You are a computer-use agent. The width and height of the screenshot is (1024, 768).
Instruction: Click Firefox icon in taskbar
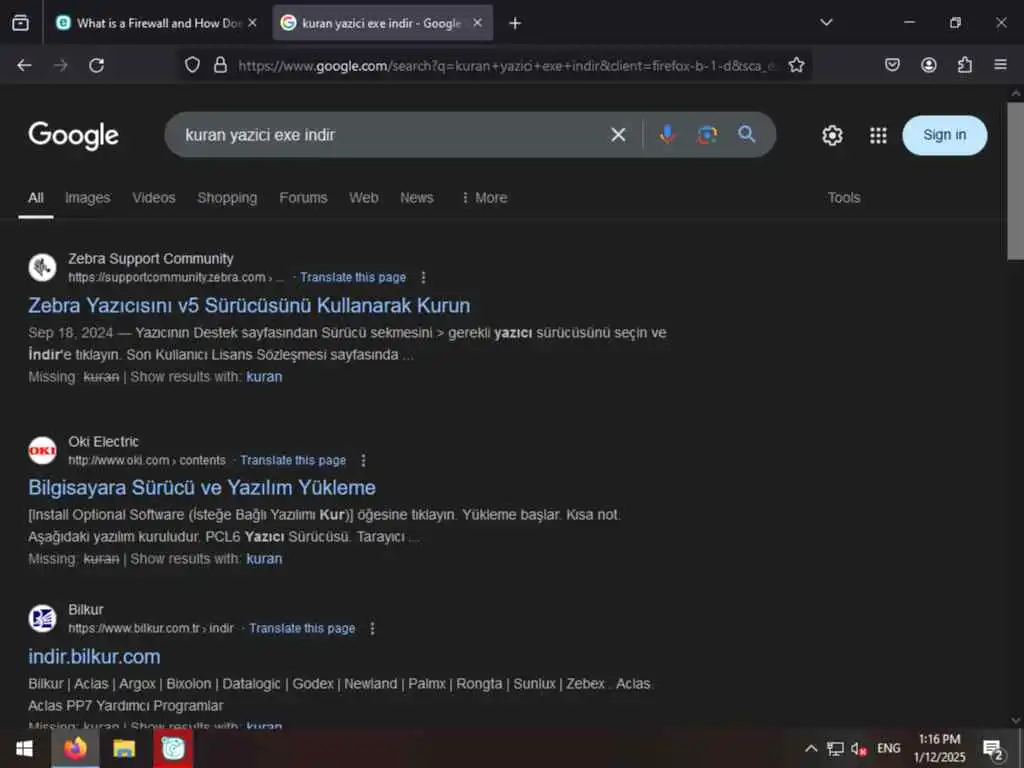tap(75, 748)
